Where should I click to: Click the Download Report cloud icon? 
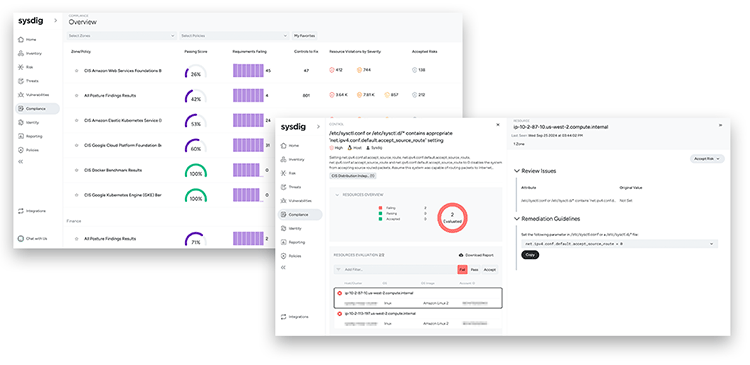(461, 255)
